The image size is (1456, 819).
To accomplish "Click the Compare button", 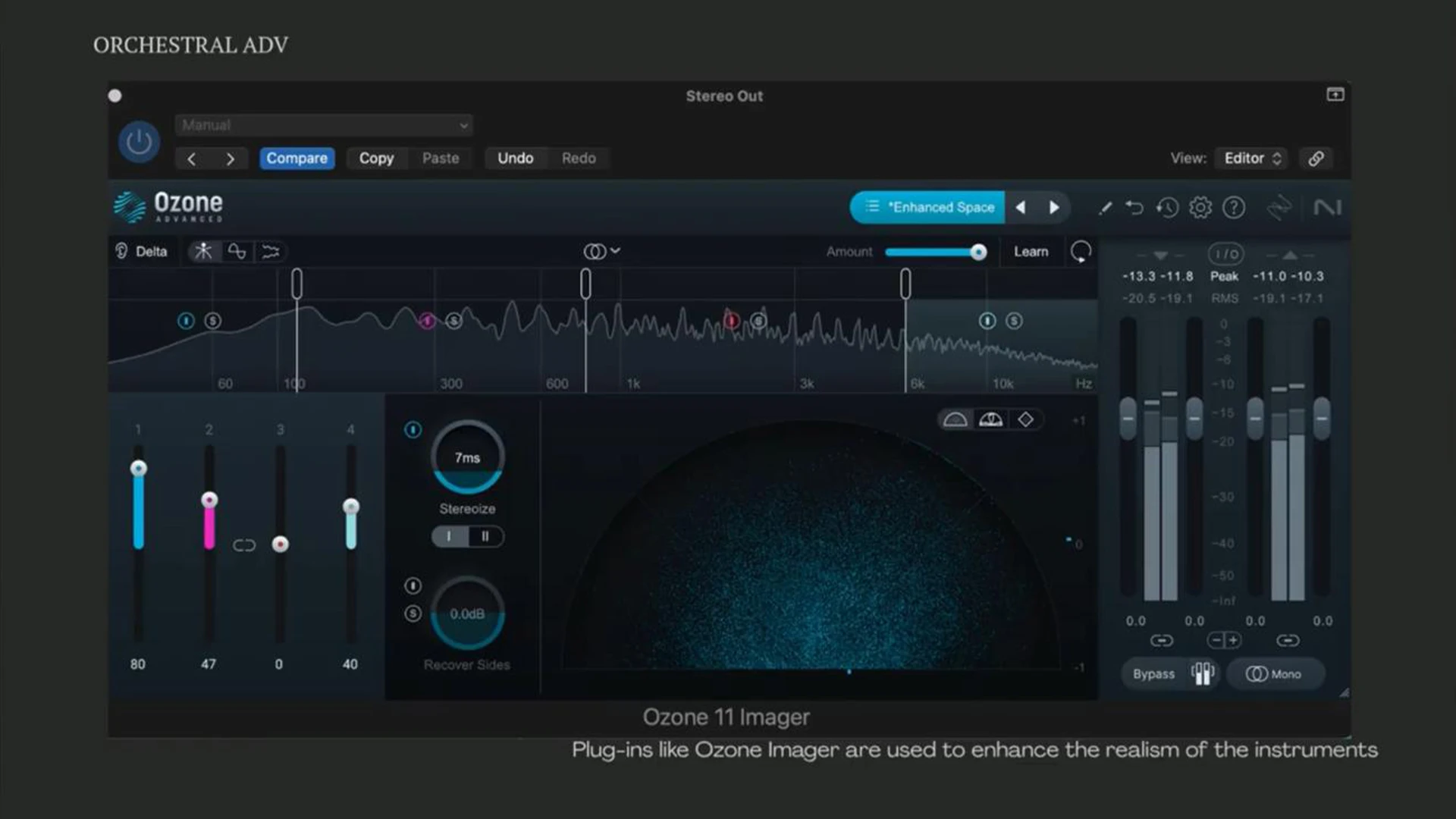I will pyautogui.click(x=297, y=158).
